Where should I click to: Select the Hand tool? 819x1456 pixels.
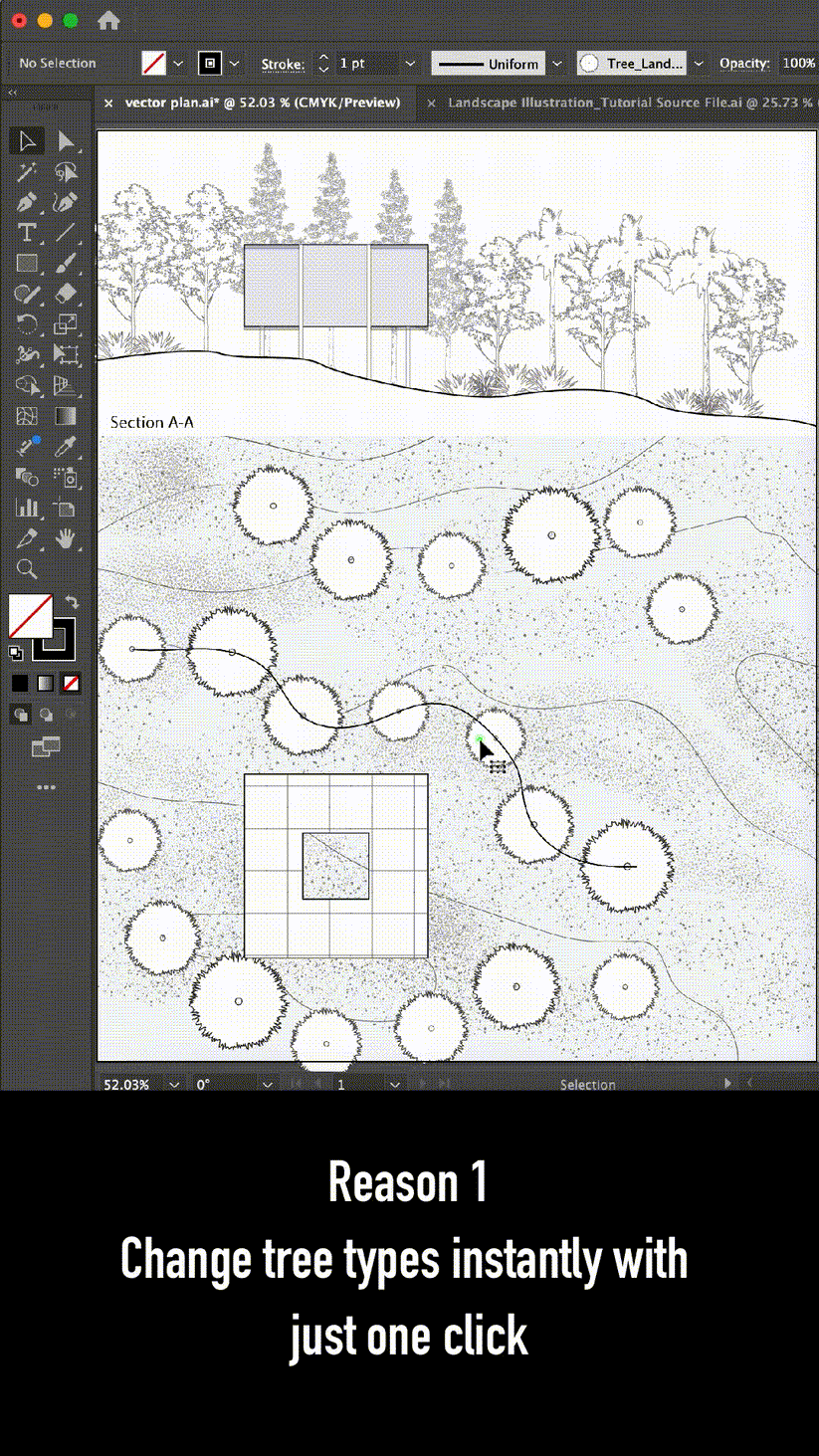click(x=66, y=538)
